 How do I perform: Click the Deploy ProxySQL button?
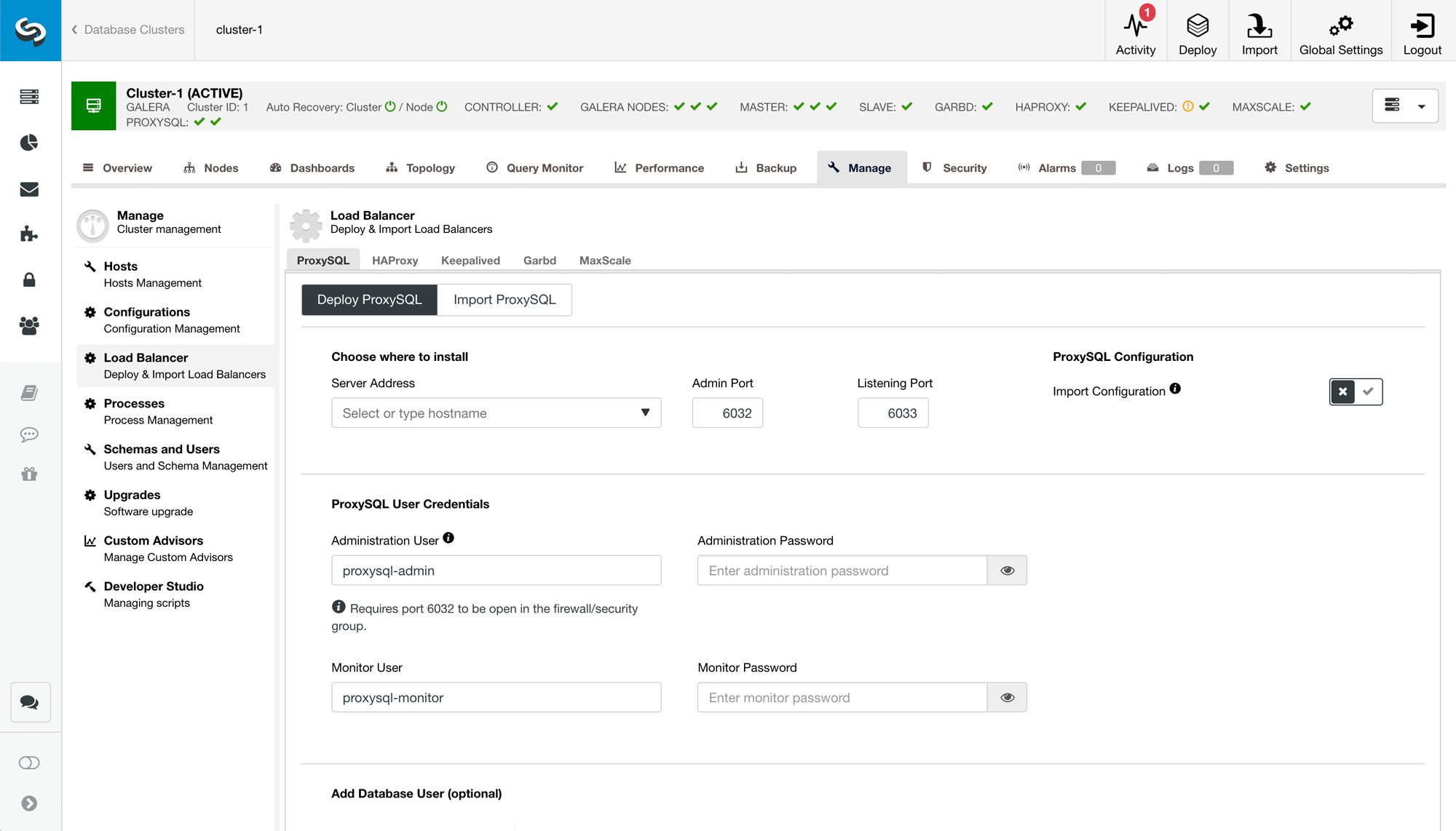[x=370, y=299]
